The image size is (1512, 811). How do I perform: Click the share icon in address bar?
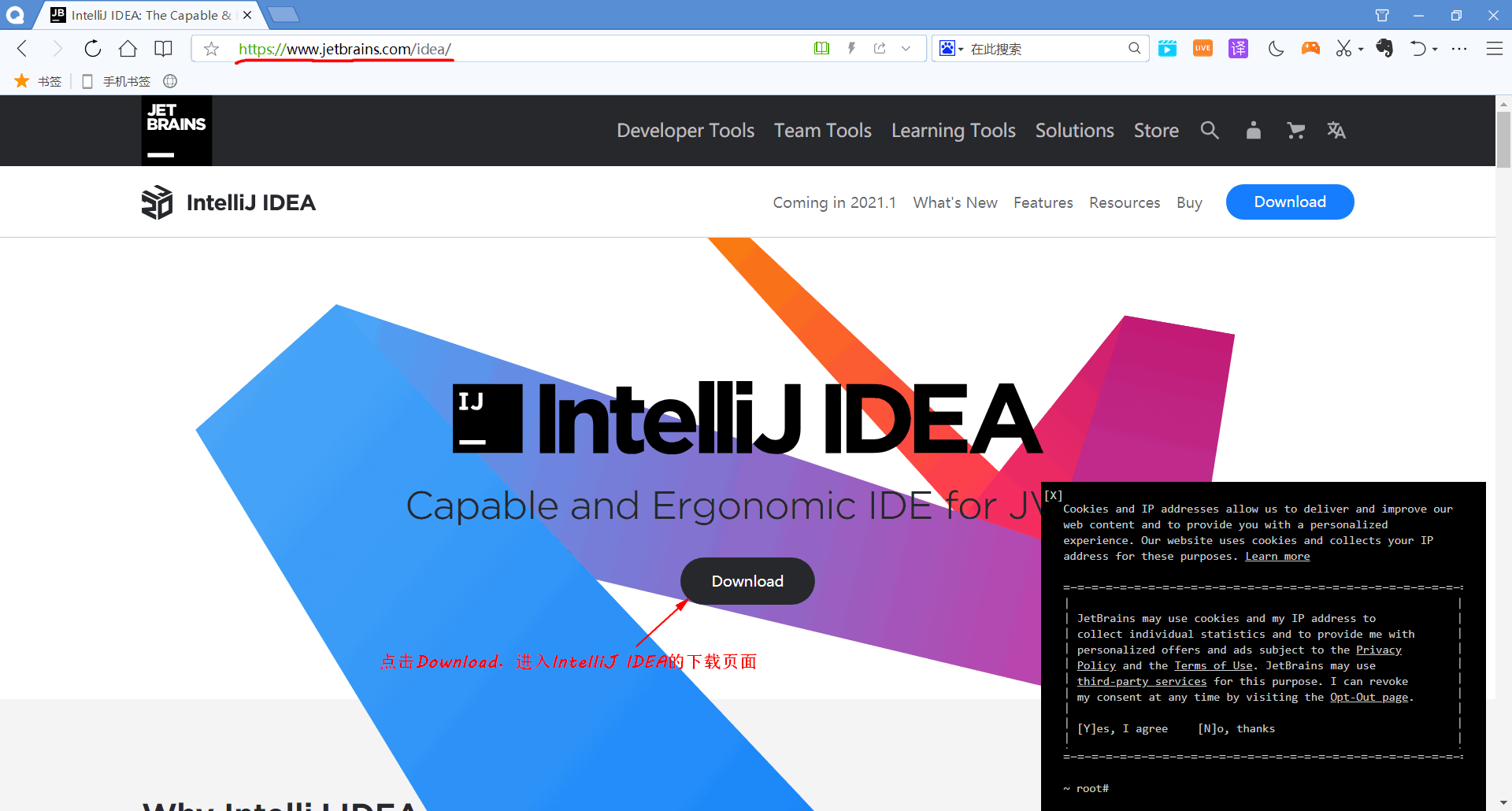pyautogui.click(x=880, y=49)
